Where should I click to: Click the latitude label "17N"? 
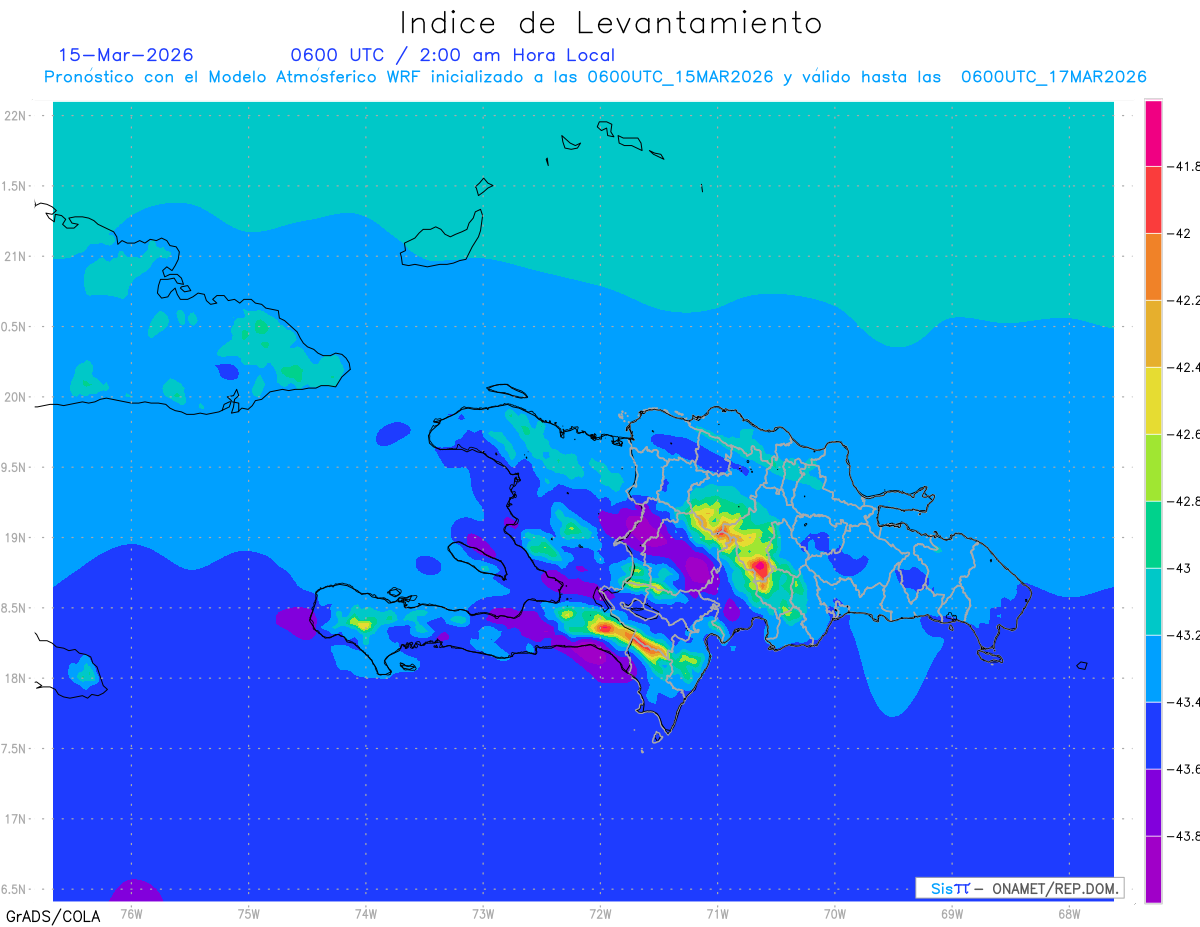(17, 819)
